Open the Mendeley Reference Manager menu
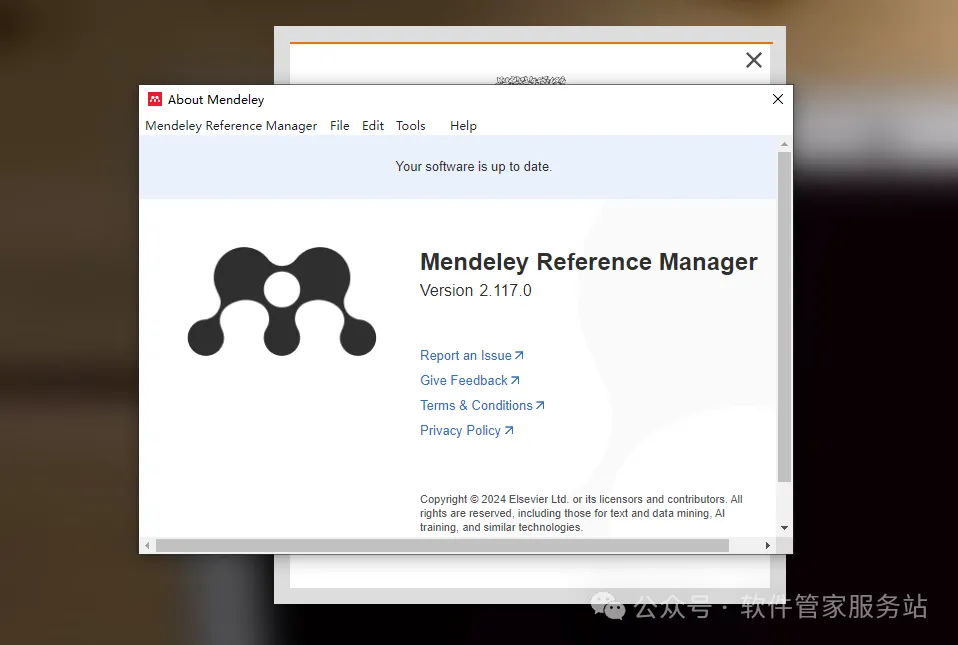Image resolution: width=958 pixels, height=645 pixels. click(x=231, y=126)
